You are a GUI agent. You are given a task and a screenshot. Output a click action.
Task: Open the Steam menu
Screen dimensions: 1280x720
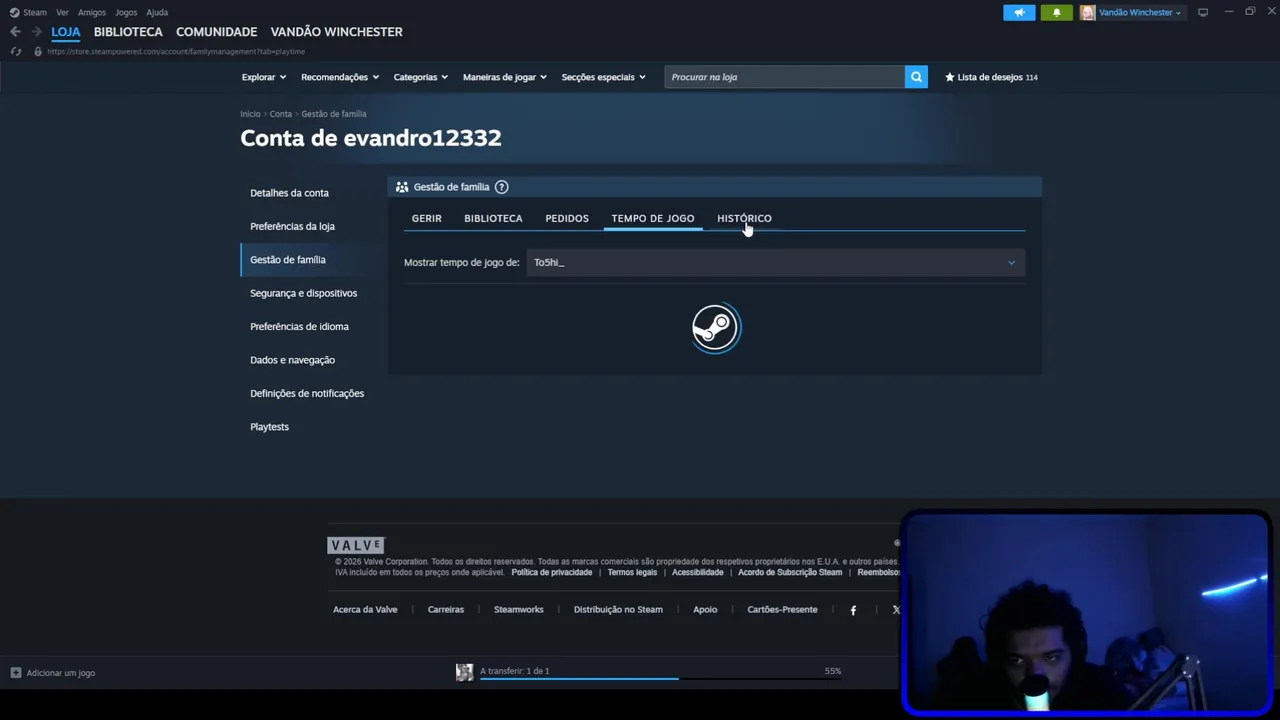[35, 12]
